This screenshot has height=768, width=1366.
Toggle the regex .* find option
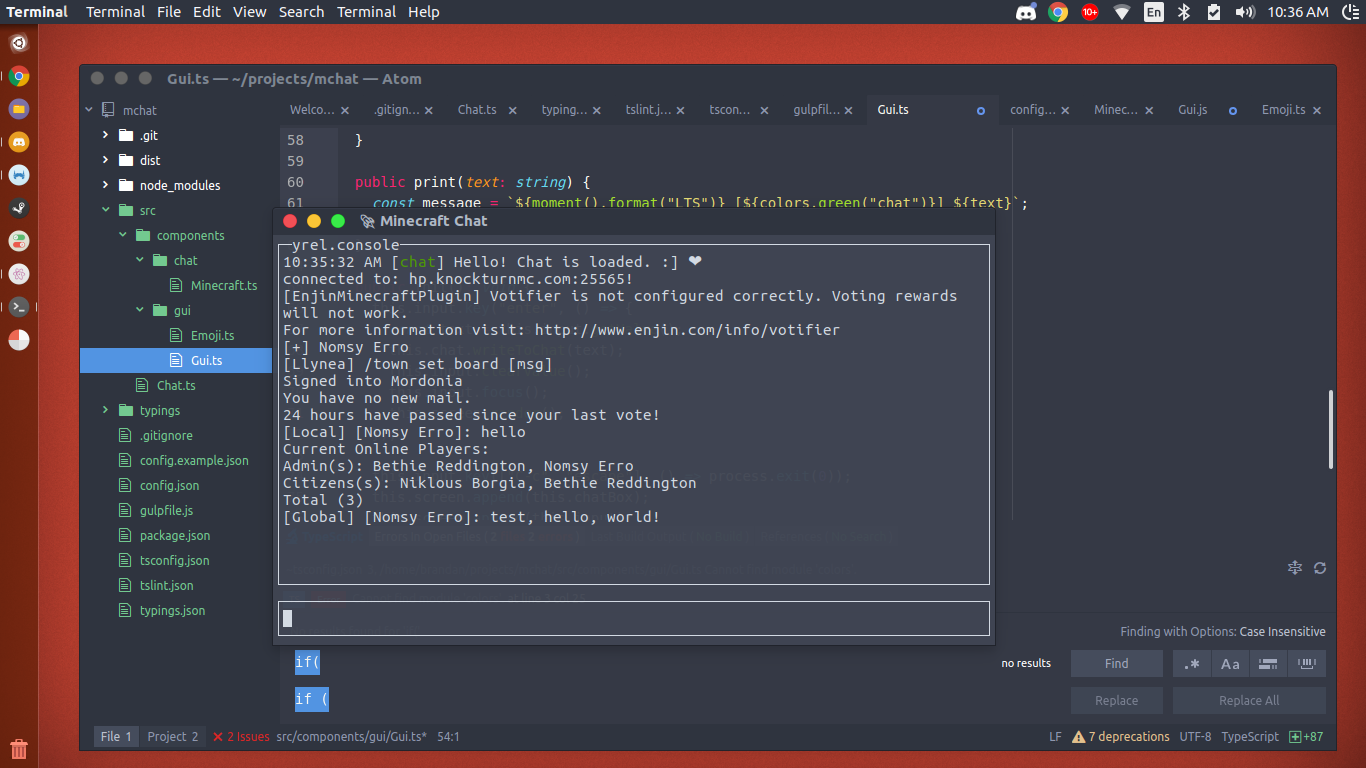point(1192,663)
